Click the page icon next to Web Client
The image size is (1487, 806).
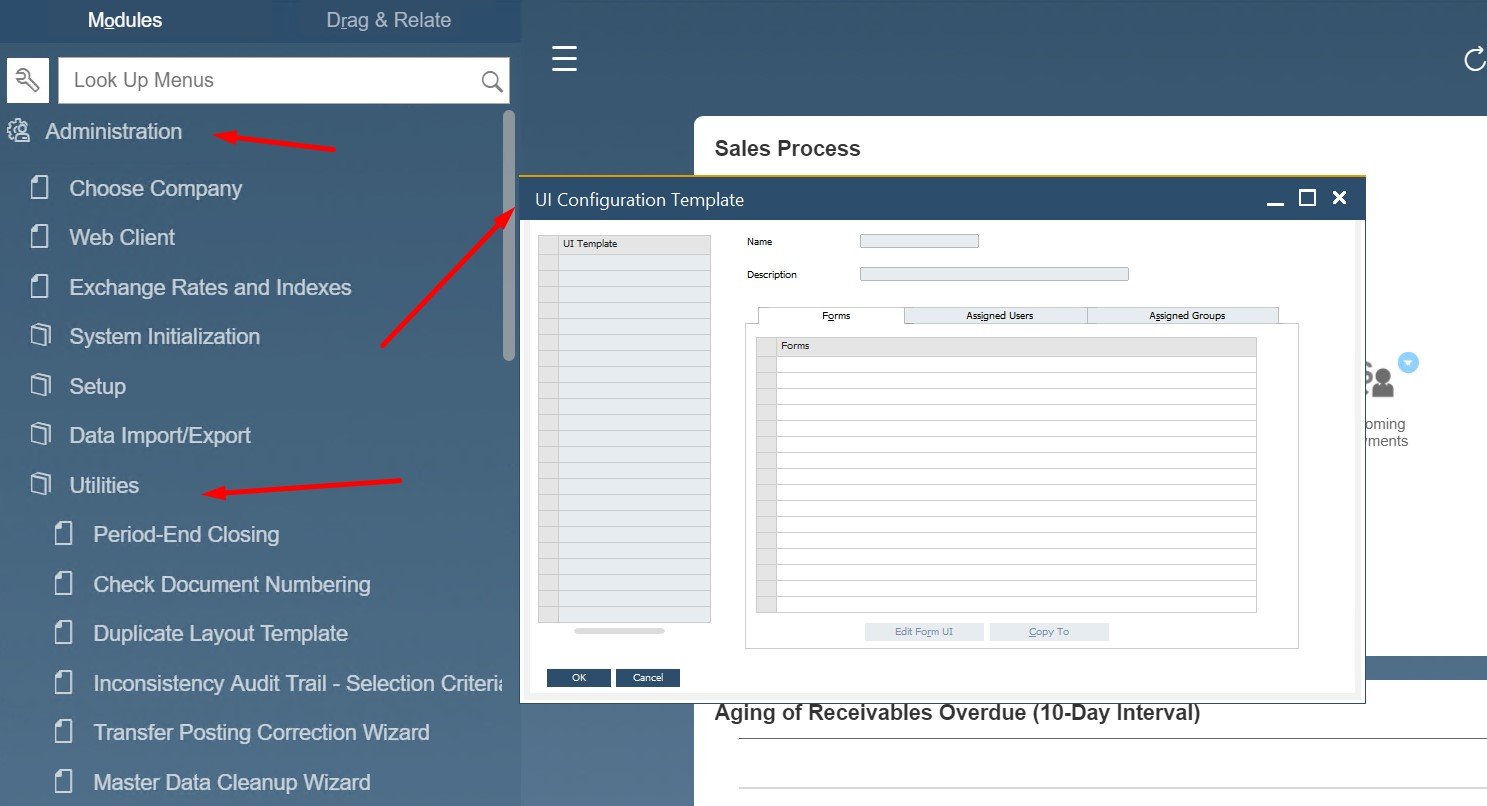click(40, 237)
